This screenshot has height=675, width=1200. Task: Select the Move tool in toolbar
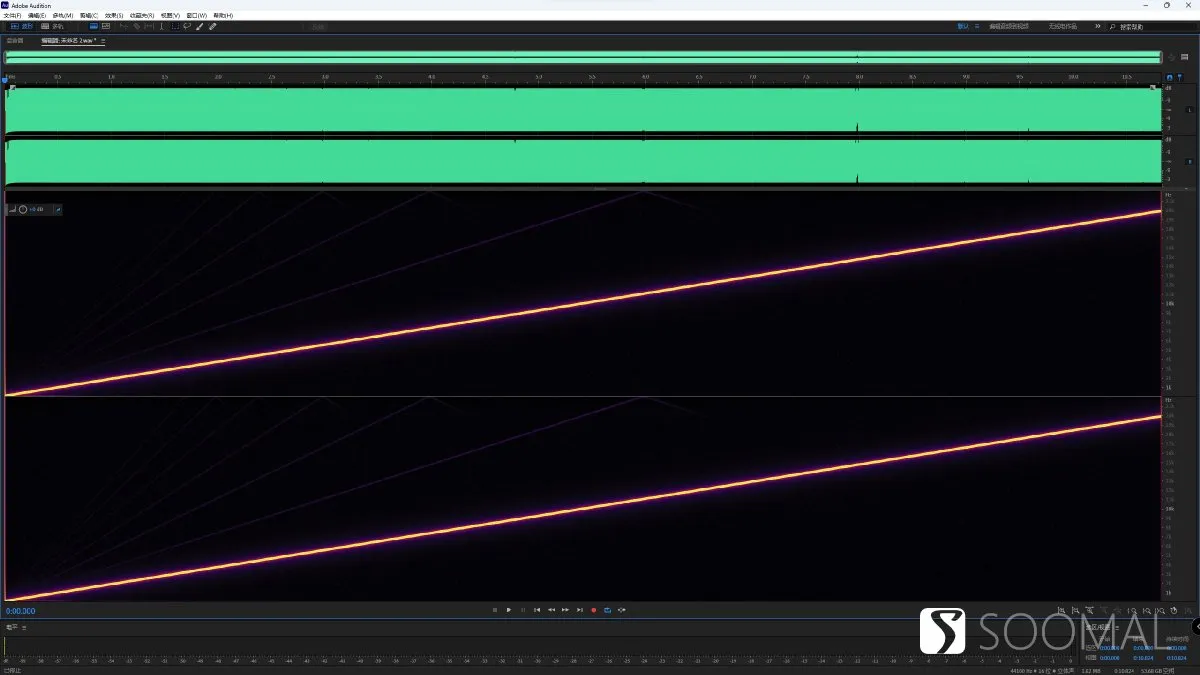click(x=124, y=26)
